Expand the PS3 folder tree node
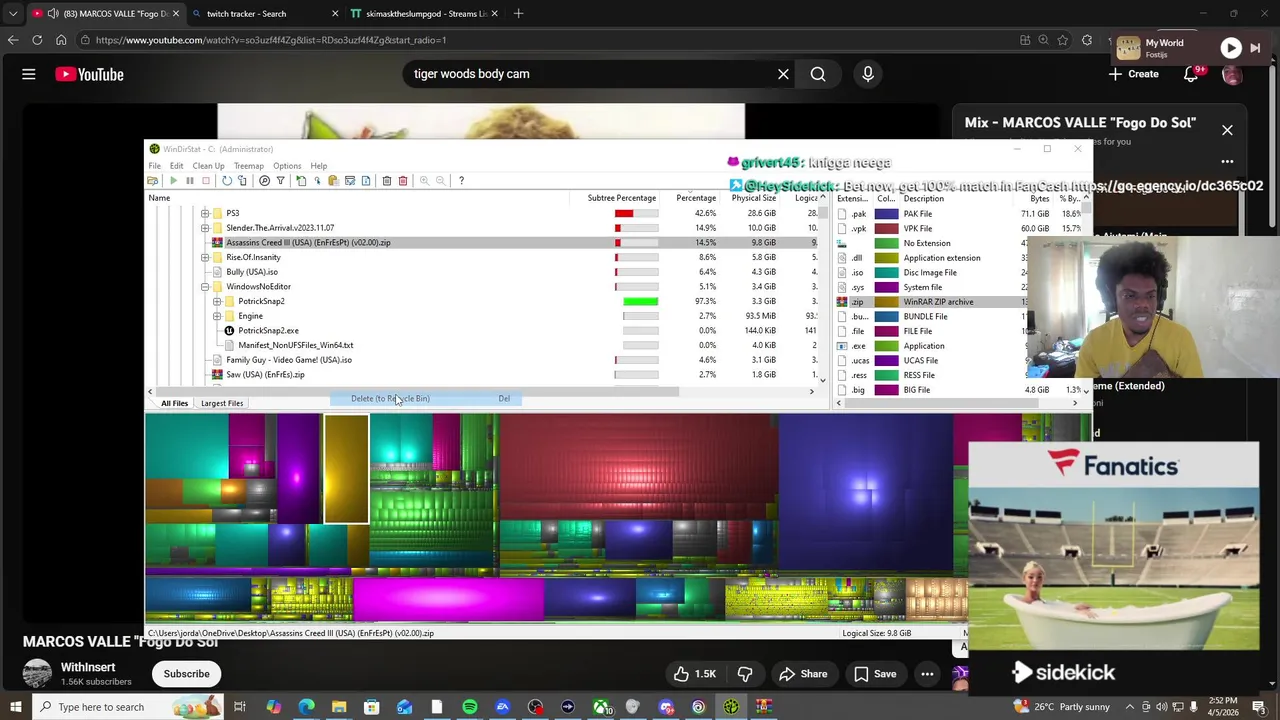 pyautogui.click(x=205, y=213)
